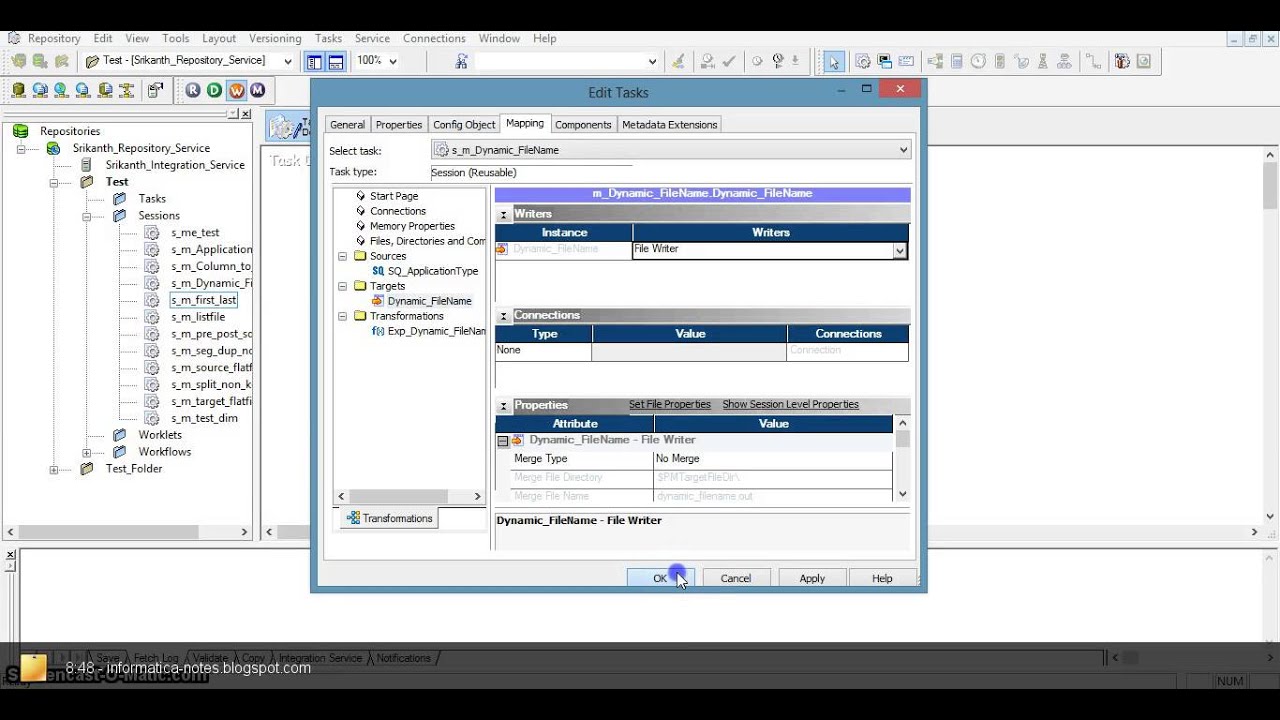Open the Workflow Monitor (M) tool
Viewport: 1280px width, 720px height.
(x=258, y=90)
